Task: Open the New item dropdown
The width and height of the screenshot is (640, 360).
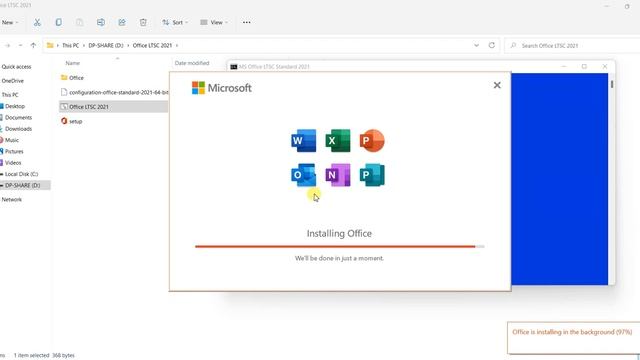Action: coord(9,22)
